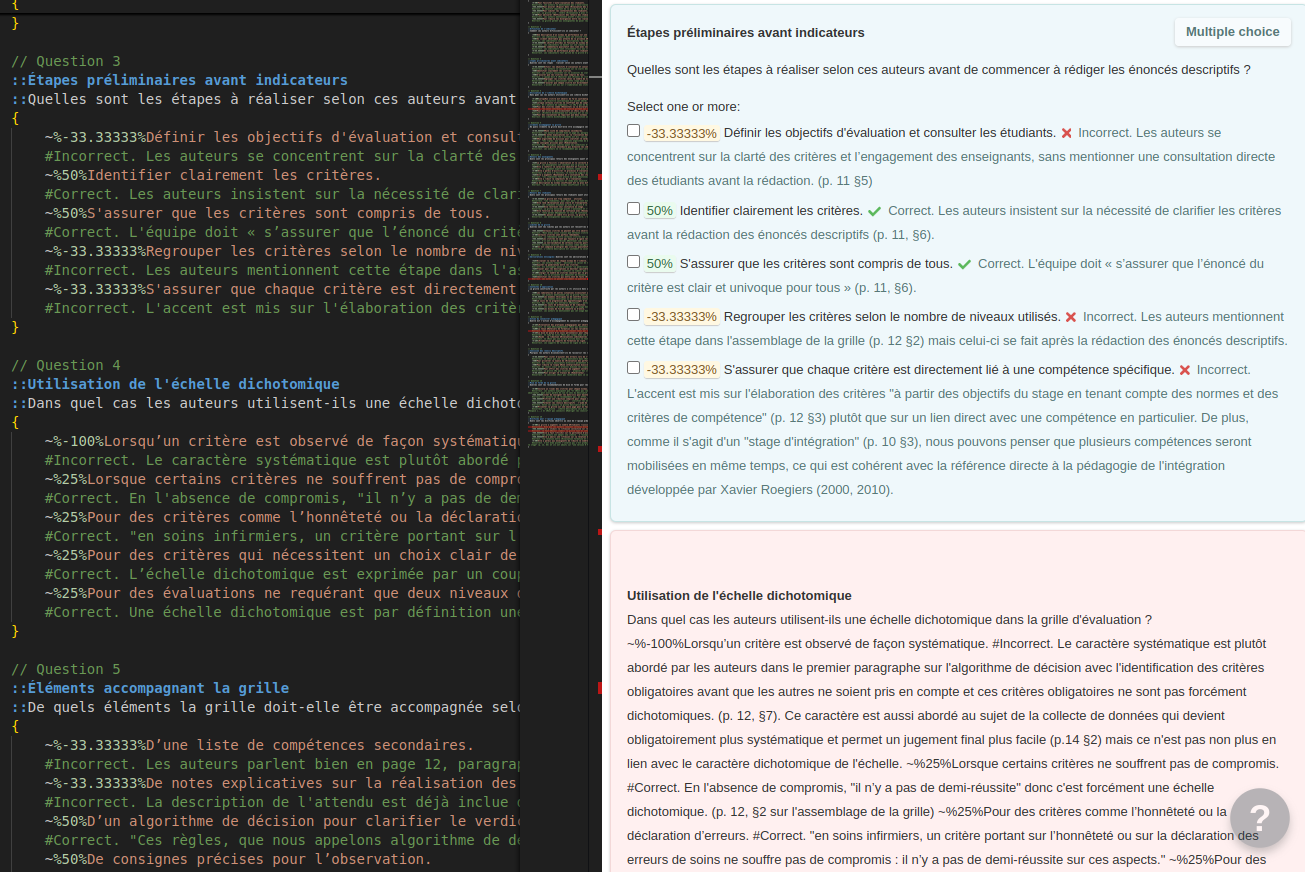Click 'Étapes préliminaires avant indicateurs' preview heading

coord(745,33)
